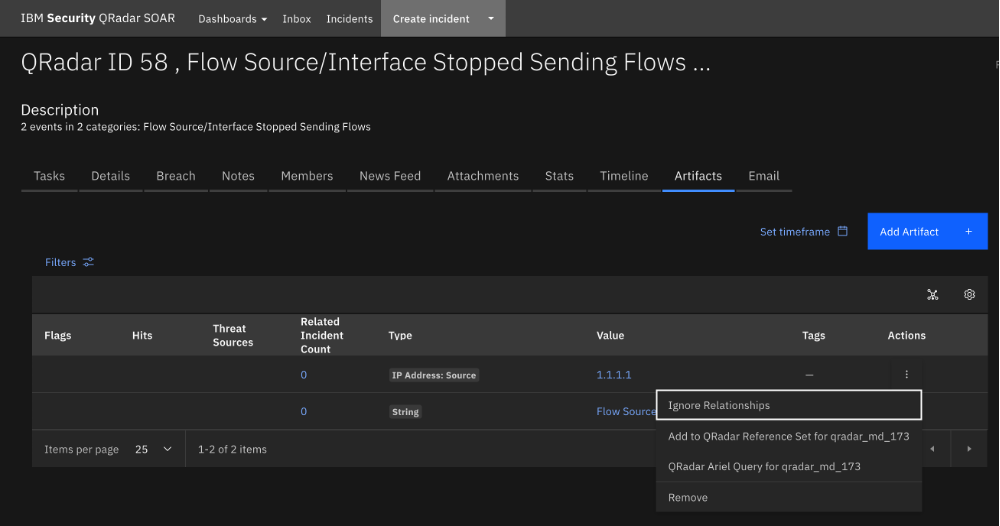Click the Tags column header
The image size is (1000, 526).
[813, 335]
